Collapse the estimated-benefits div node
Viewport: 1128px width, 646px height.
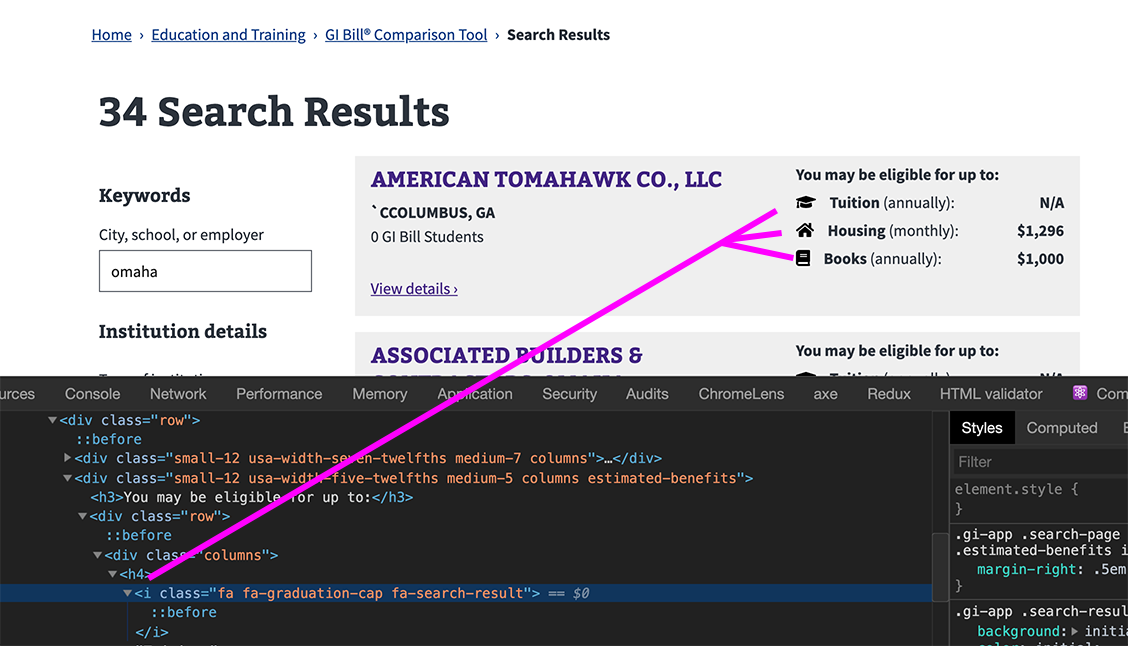68,478
